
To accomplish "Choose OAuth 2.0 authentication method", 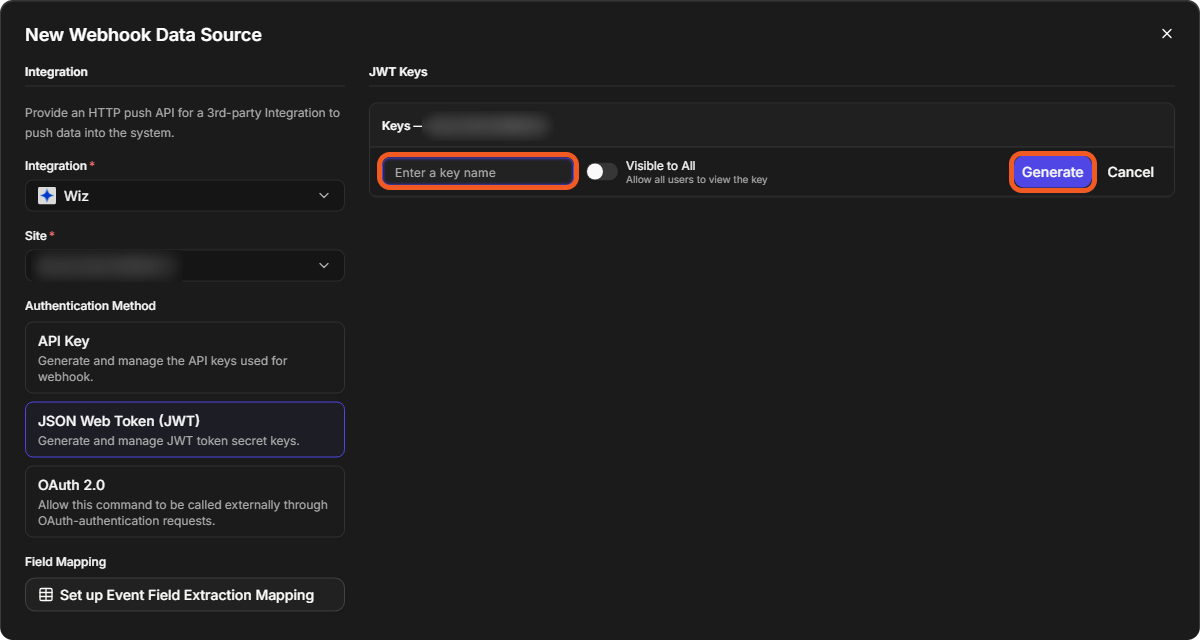I will tap(185, 501).
